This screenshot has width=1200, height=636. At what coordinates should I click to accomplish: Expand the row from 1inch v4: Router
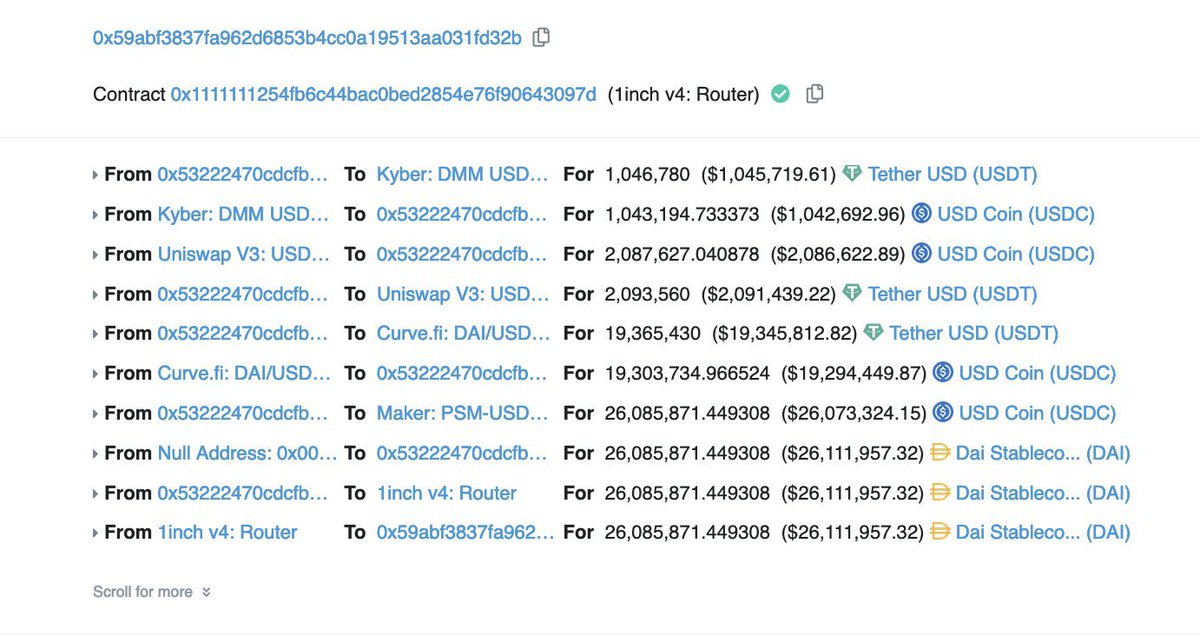click(96, 533)
